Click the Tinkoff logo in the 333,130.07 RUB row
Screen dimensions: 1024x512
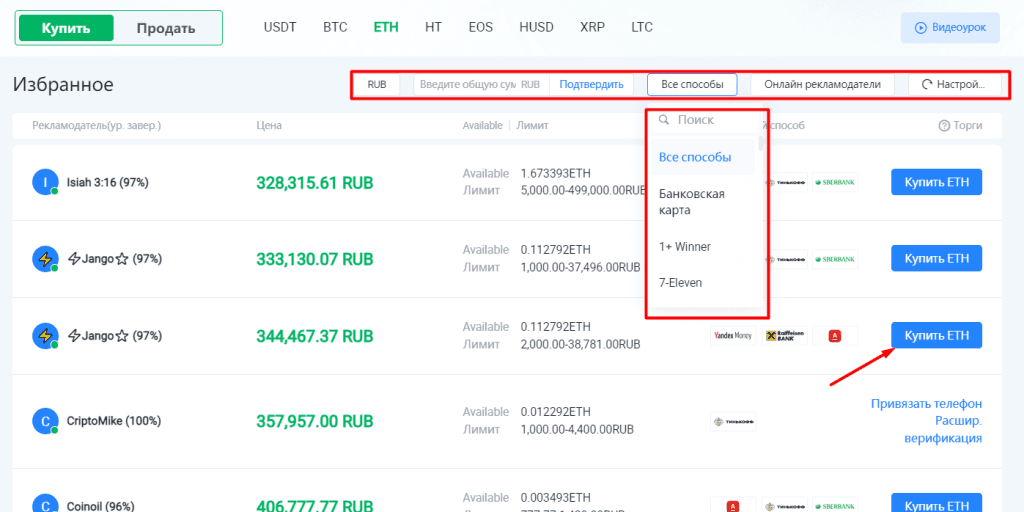pos(786,259)
